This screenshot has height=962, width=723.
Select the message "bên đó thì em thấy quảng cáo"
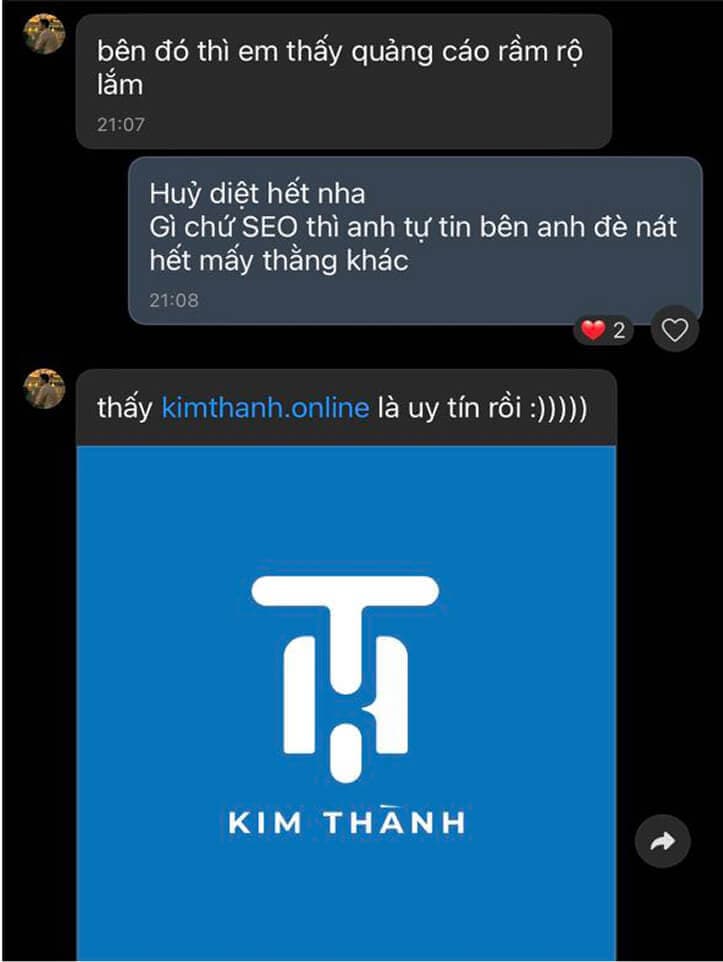pyautogui.click(x=344, y=81)
